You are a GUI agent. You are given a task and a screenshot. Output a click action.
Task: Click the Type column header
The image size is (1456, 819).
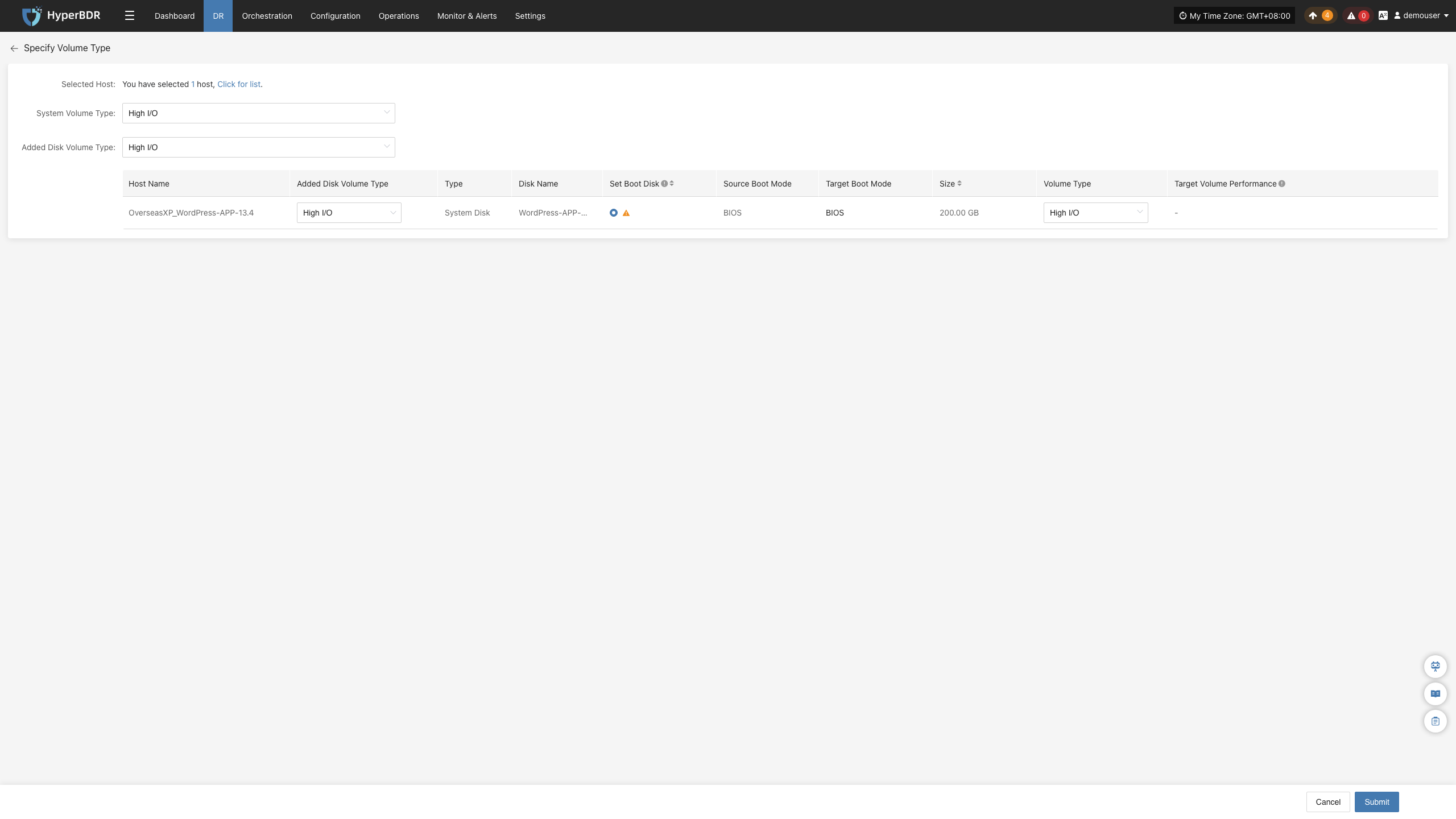coord(454,184)
